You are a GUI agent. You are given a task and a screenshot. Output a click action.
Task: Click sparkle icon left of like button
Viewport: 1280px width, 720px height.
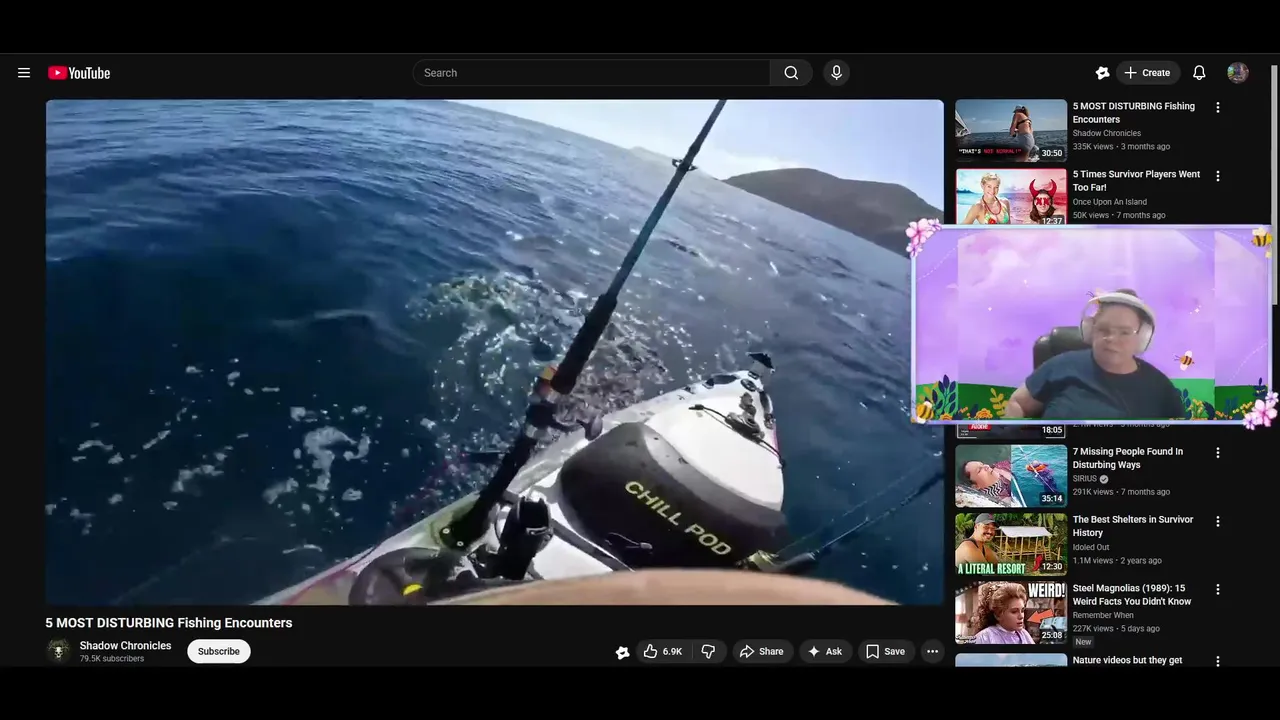pyautogui.click(x=622, y=652)
